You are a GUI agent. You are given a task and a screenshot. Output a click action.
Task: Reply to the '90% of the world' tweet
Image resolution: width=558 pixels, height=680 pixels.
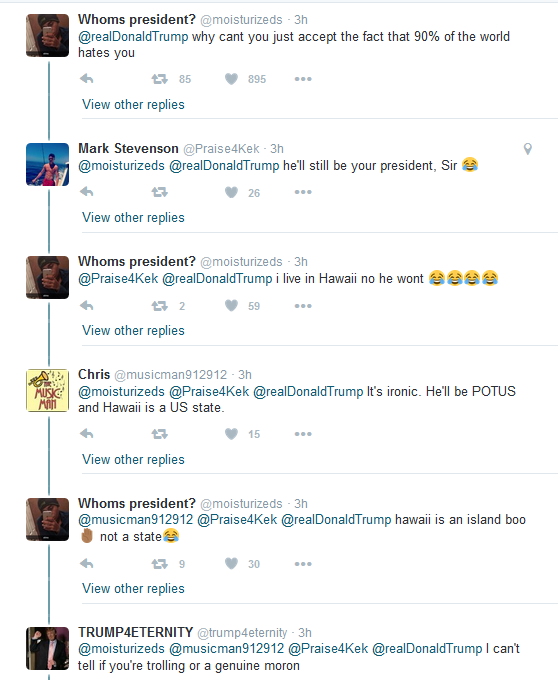coord(87,79)
